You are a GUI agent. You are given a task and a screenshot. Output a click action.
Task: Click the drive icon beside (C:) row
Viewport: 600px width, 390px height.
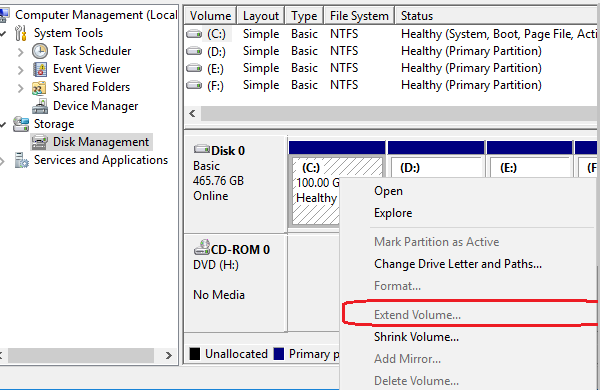coord(194,34)
